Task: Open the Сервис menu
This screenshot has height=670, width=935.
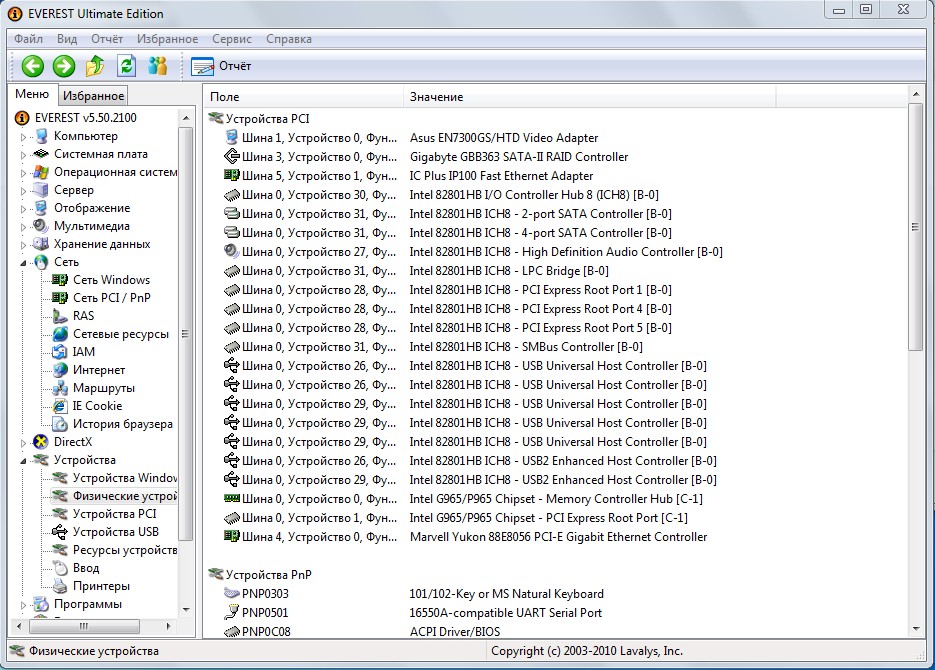Action: tap(232, 39)
